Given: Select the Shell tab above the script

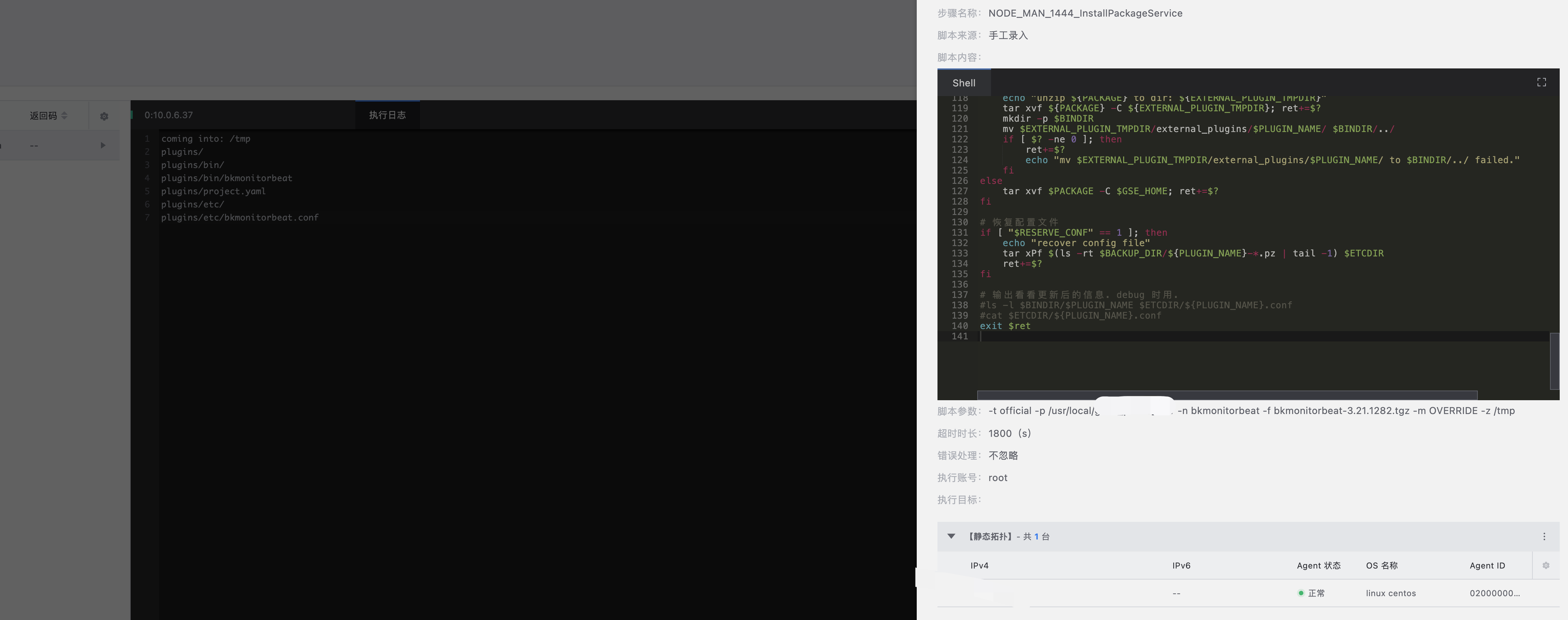Looking at the screenshot, I should [x=963, y=82].
